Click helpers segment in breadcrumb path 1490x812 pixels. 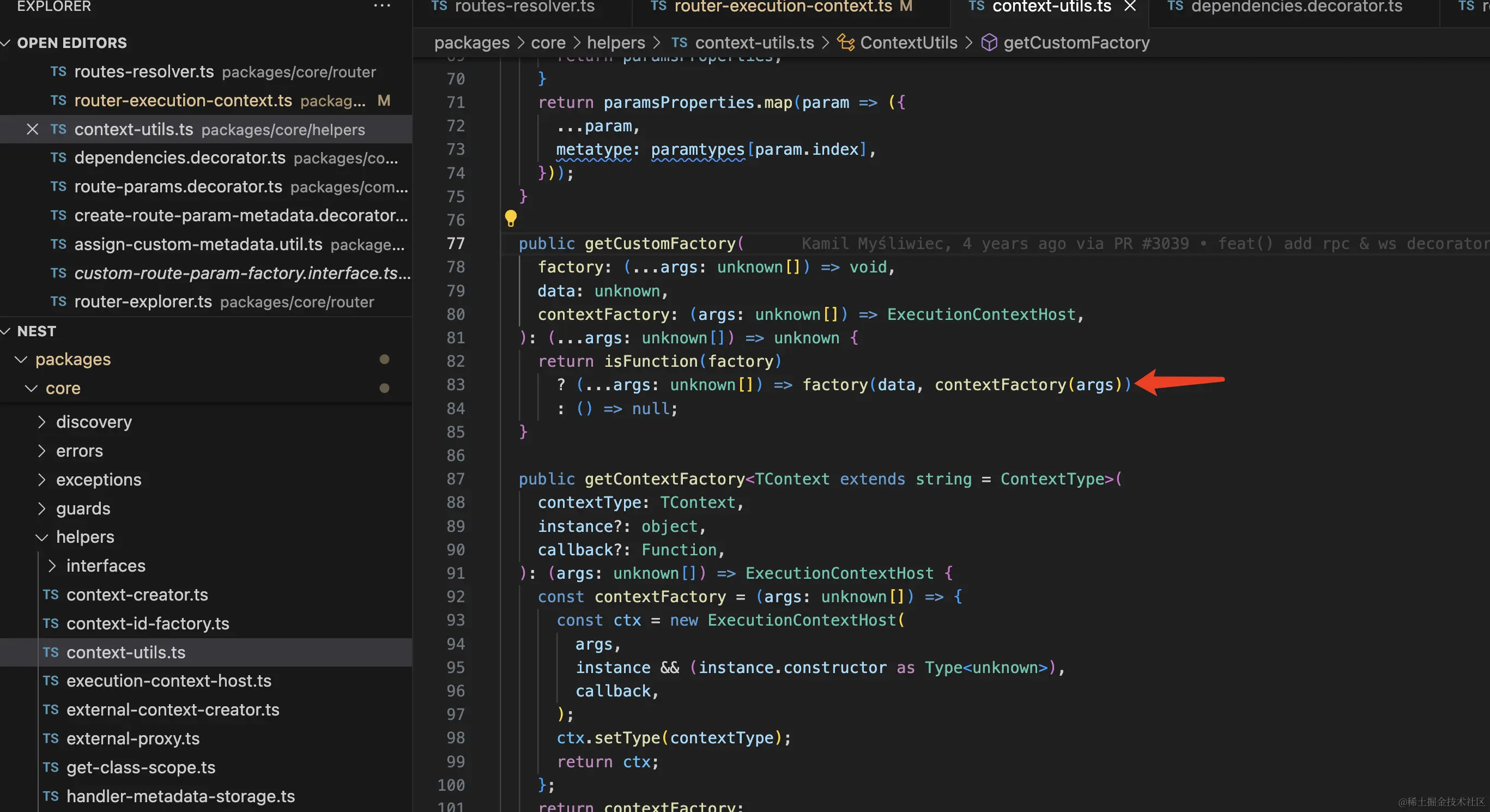[615, 42]
